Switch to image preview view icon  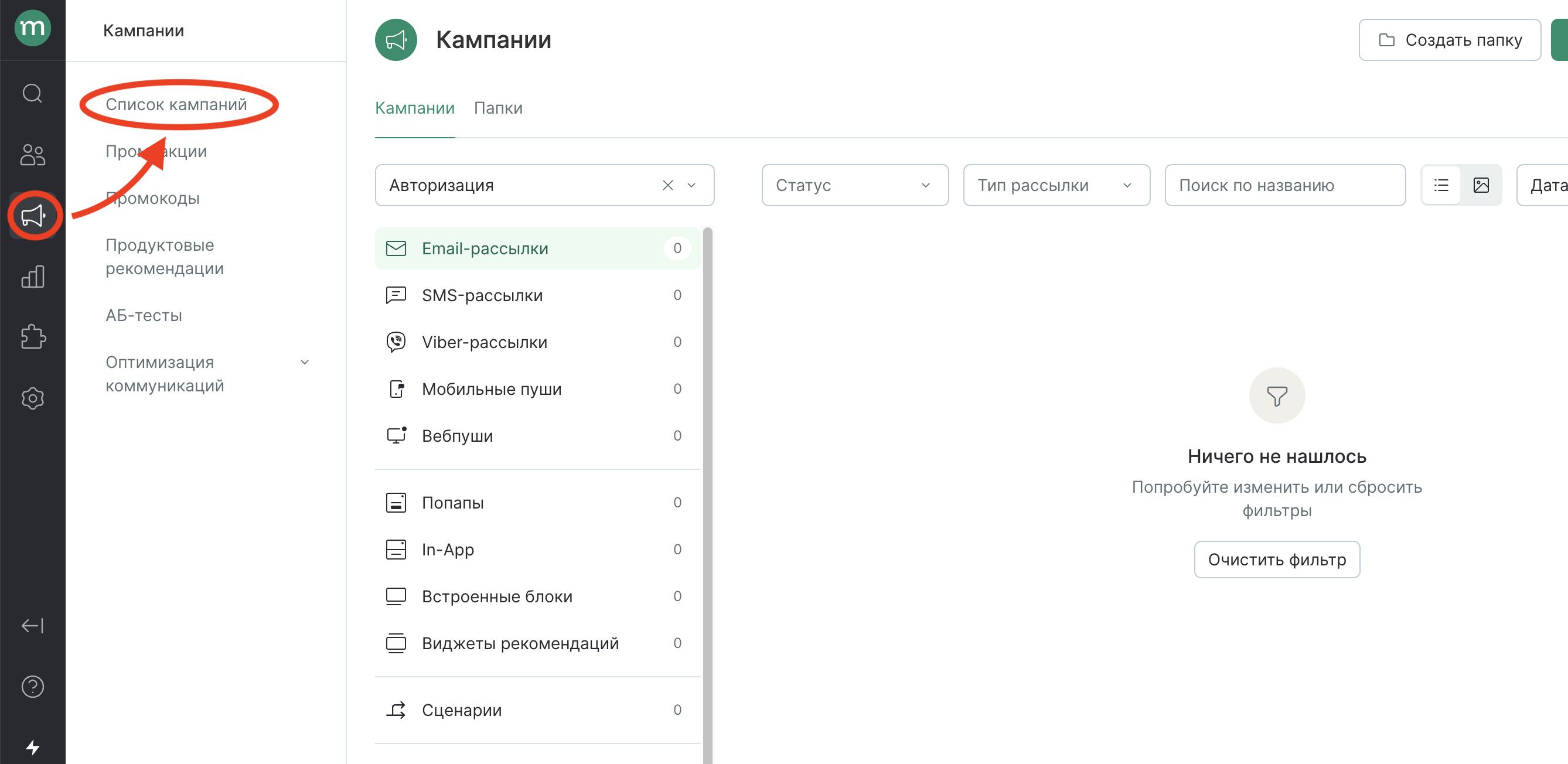[1480, 185]
